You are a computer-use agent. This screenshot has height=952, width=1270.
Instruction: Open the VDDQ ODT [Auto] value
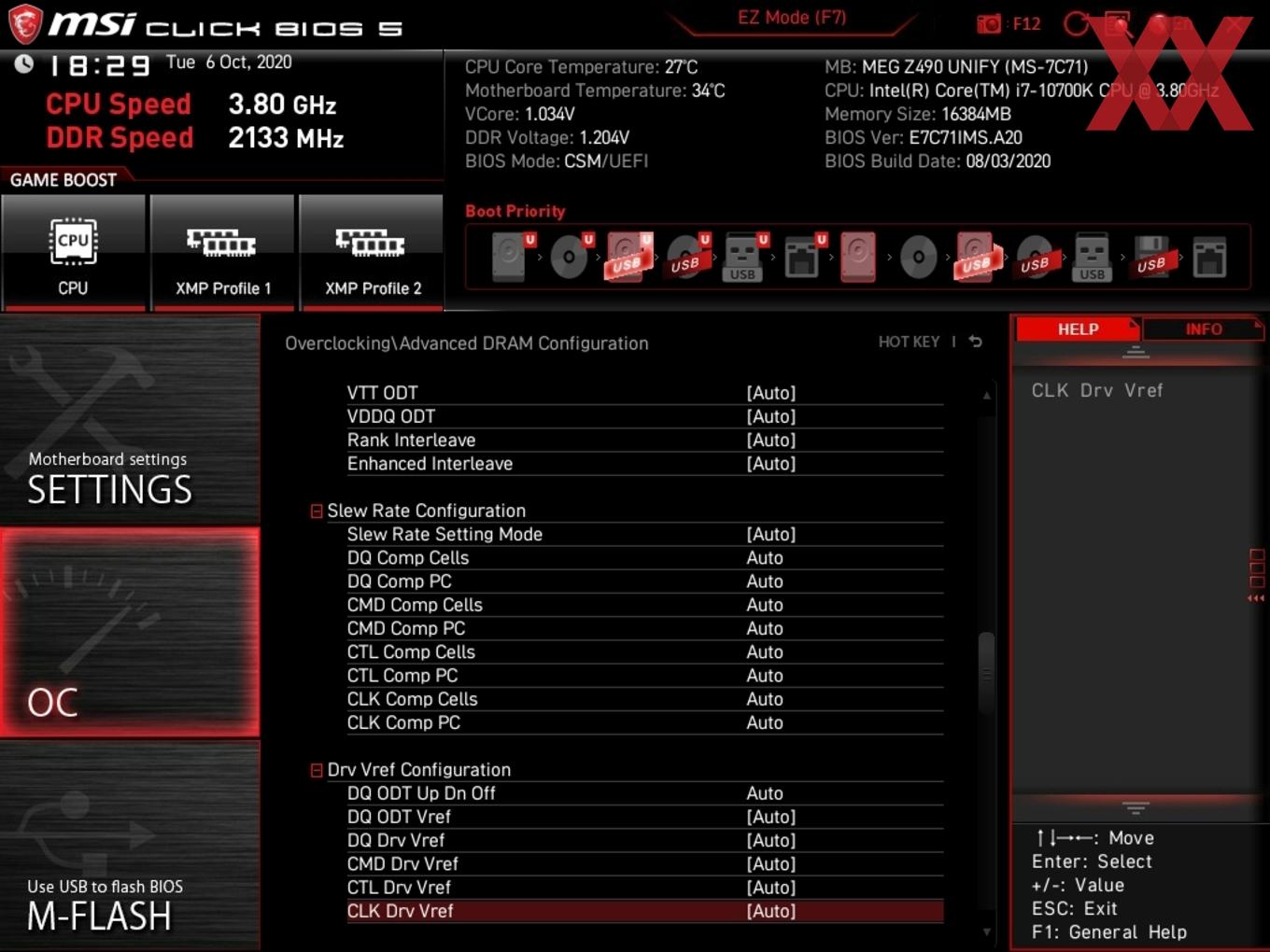pyautogui.click(x=770, y=416)
